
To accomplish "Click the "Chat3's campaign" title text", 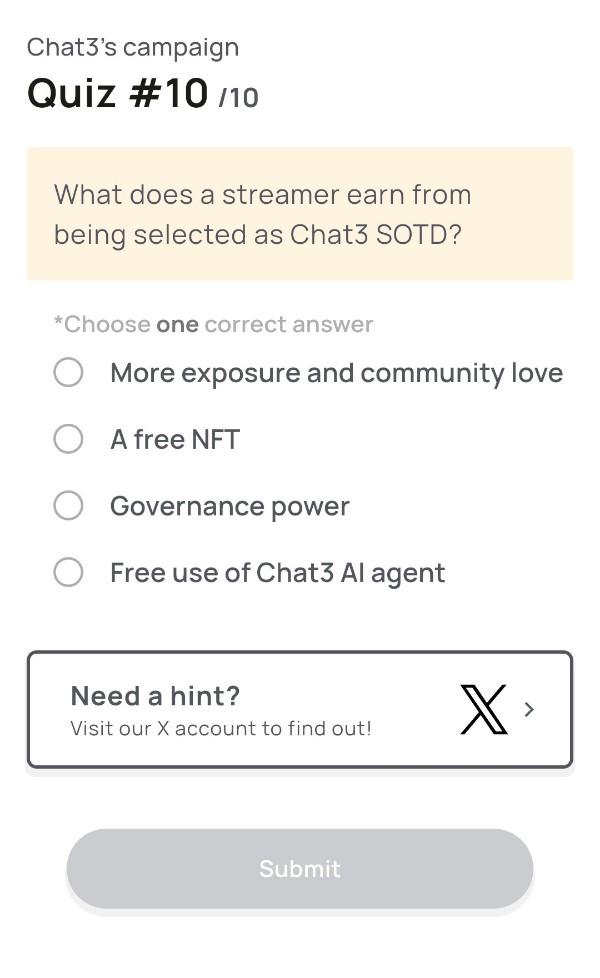I will [x=133, y=47].
